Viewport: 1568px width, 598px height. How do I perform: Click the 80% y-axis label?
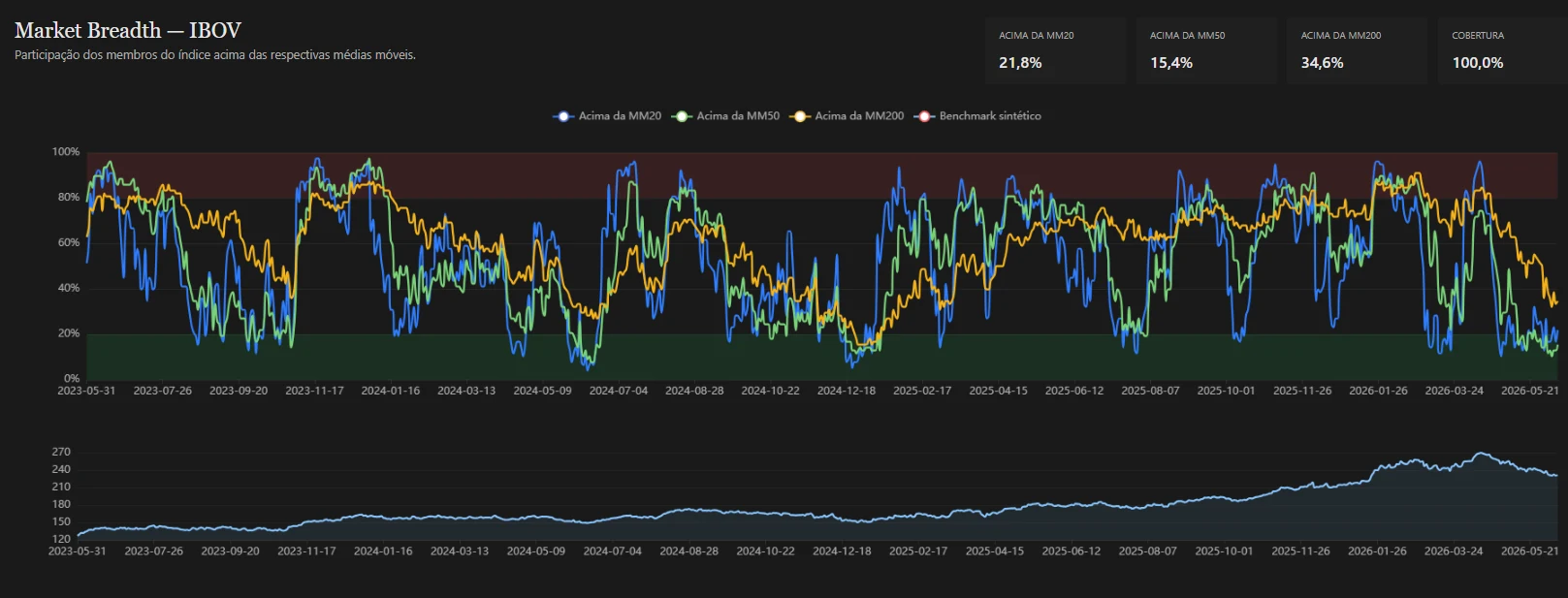click(69, 197)
